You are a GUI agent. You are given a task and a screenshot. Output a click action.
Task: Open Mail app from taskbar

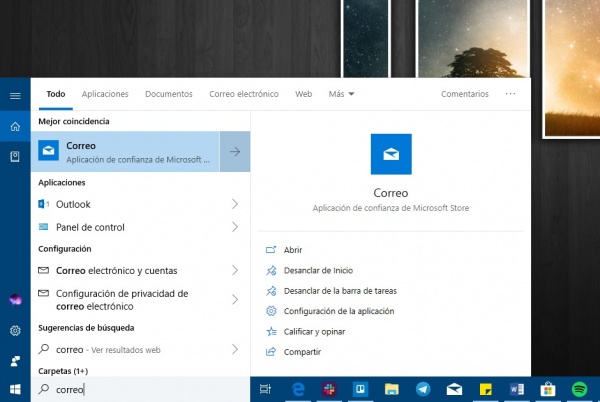(x=454, y=389)
